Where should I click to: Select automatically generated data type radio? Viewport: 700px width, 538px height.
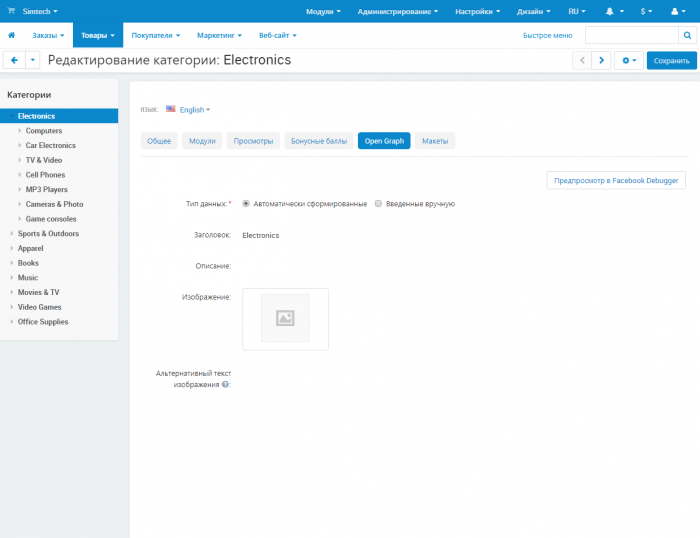[246, 204]
